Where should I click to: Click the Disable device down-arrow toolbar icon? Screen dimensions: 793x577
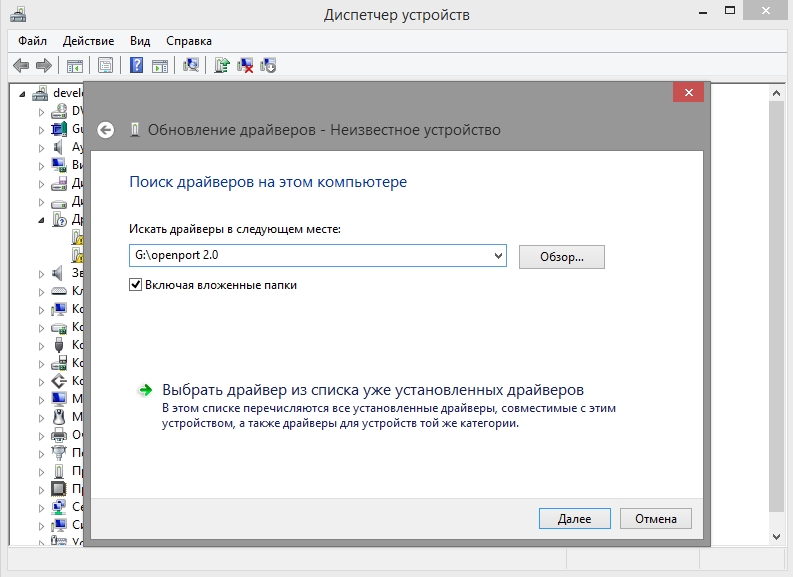(x=268, y=65)
